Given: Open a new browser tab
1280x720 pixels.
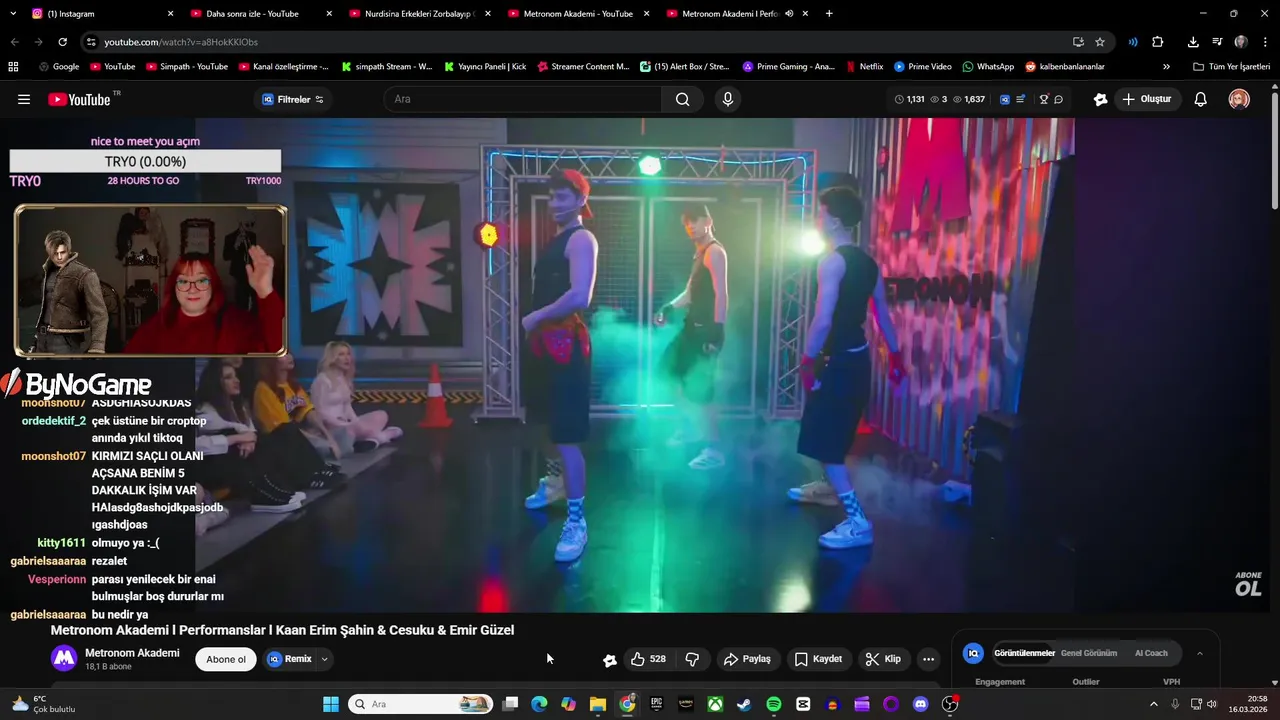Looking at the screenshot, I should (x=829, y=14).
